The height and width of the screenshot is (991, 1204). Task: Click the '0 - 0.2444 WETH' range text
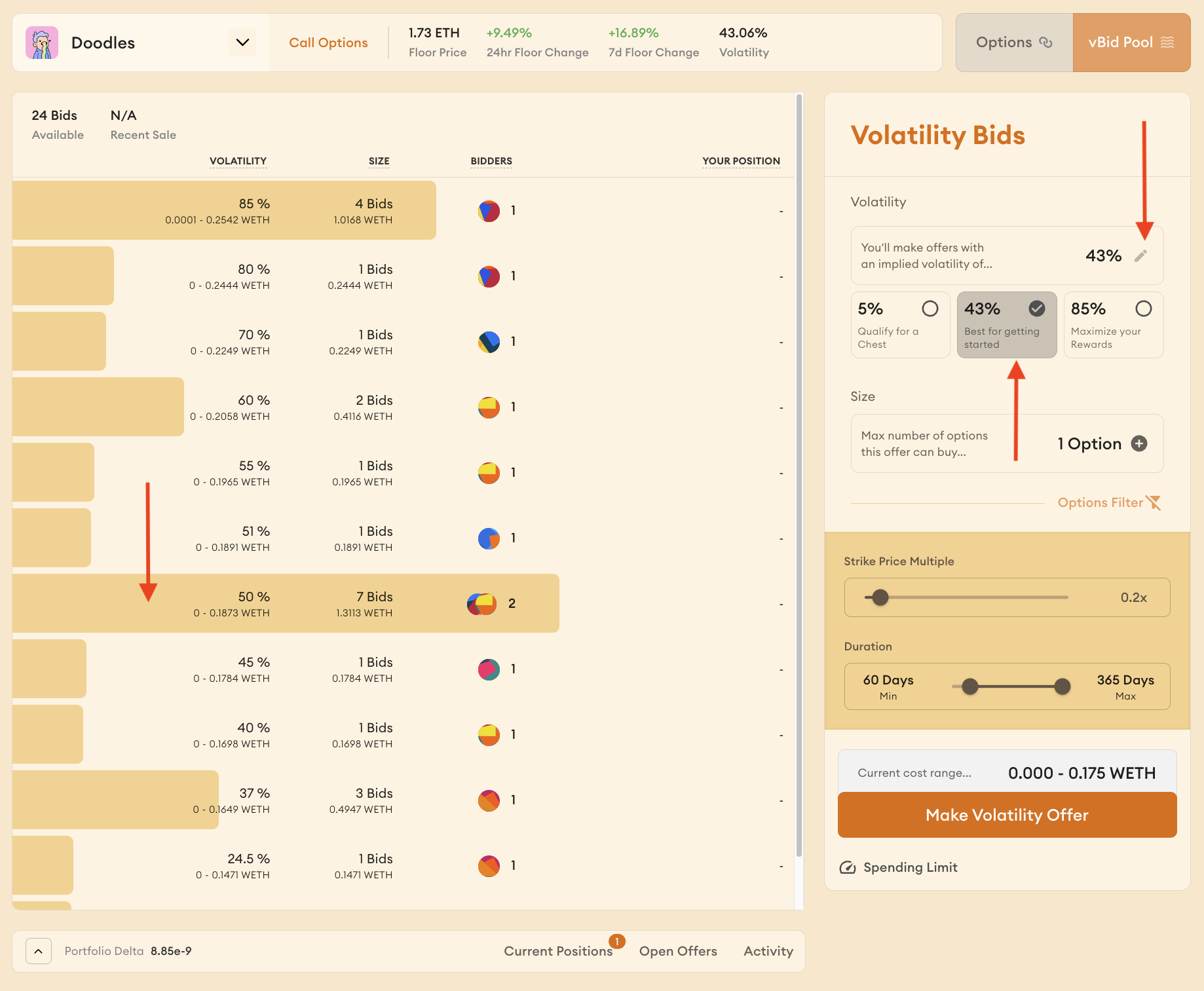(229, 286)
